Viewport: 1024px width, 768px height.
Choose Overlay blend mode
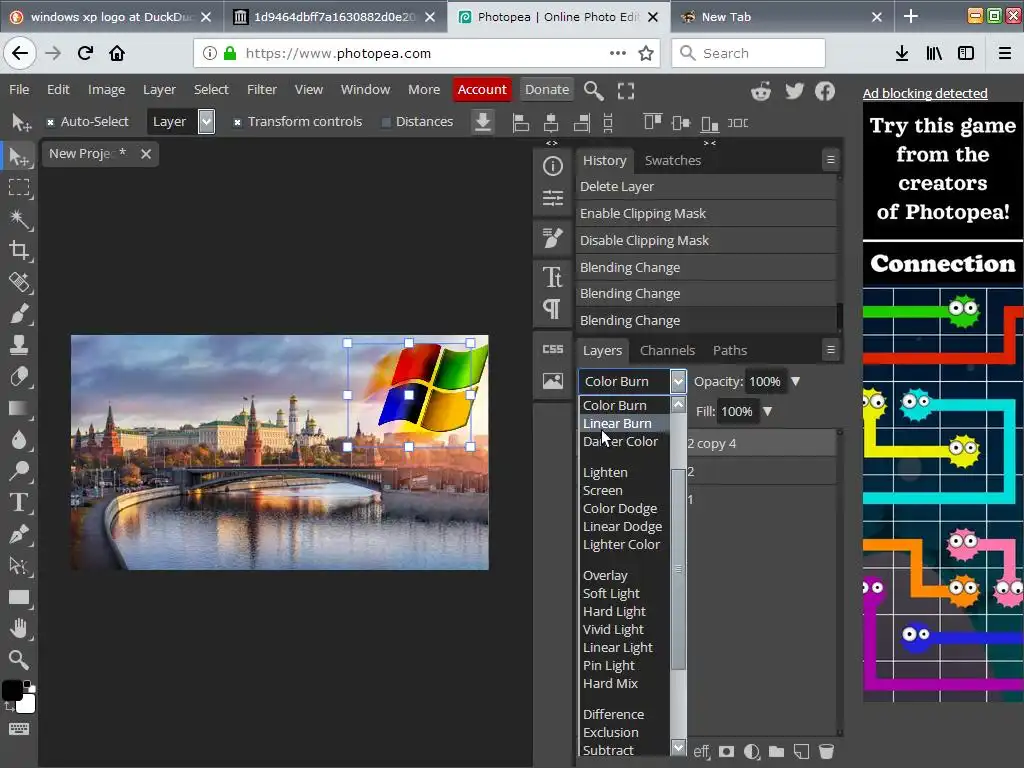coord(624,575)
